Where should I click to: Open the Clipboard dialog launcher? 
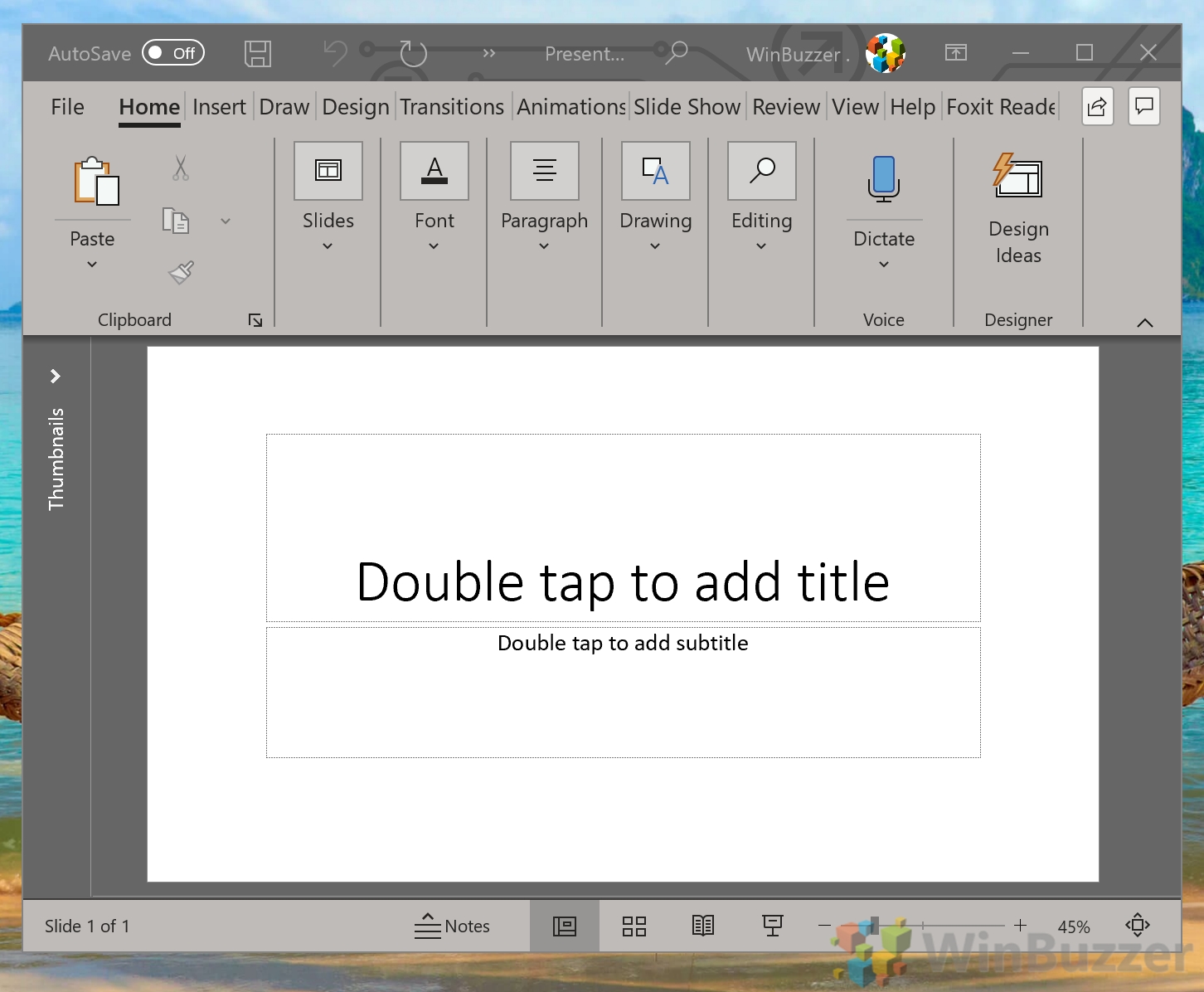[x=255, y=320]
